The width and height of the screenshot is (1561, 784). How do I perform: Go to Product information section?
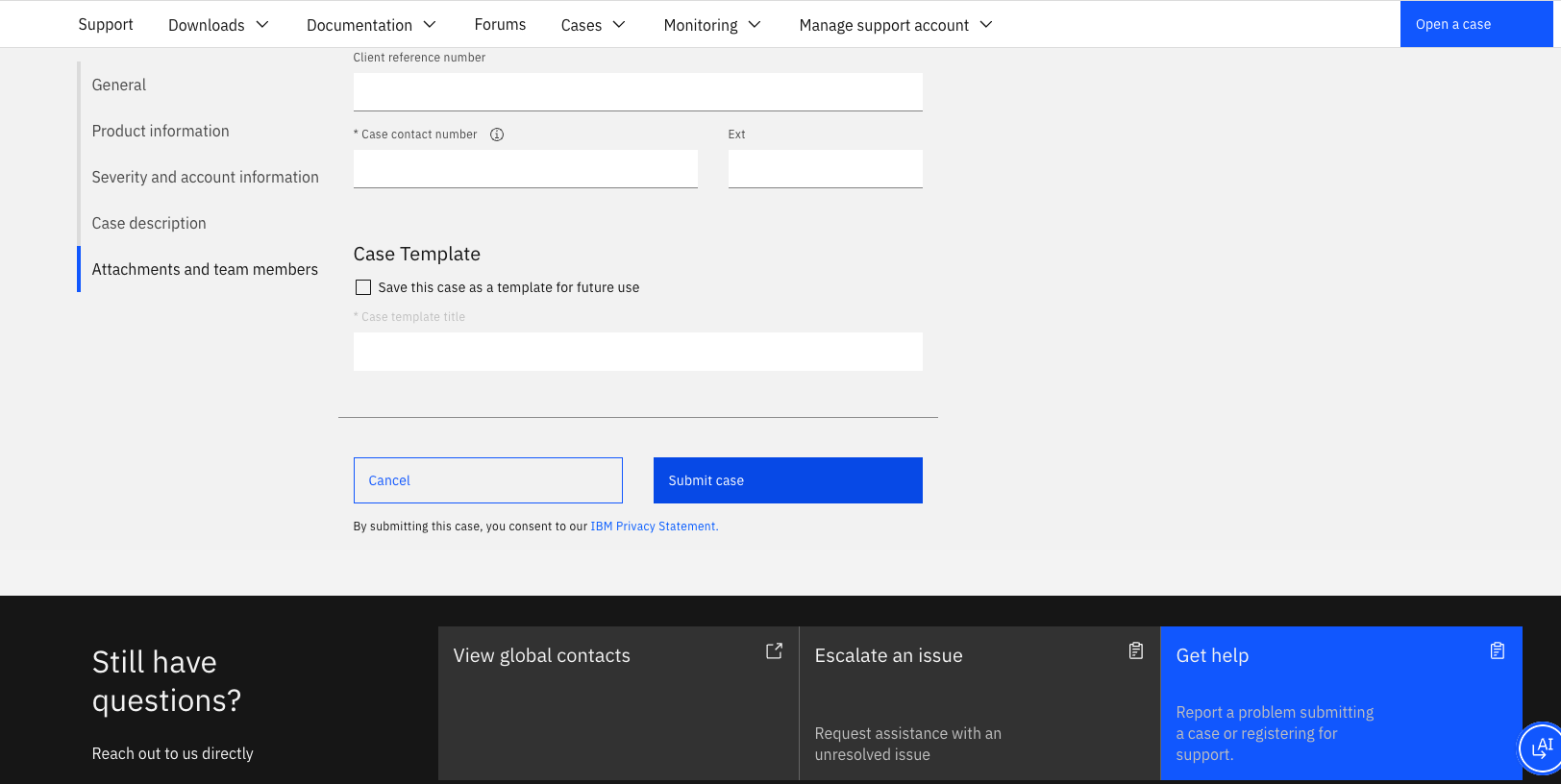(161, 131)
